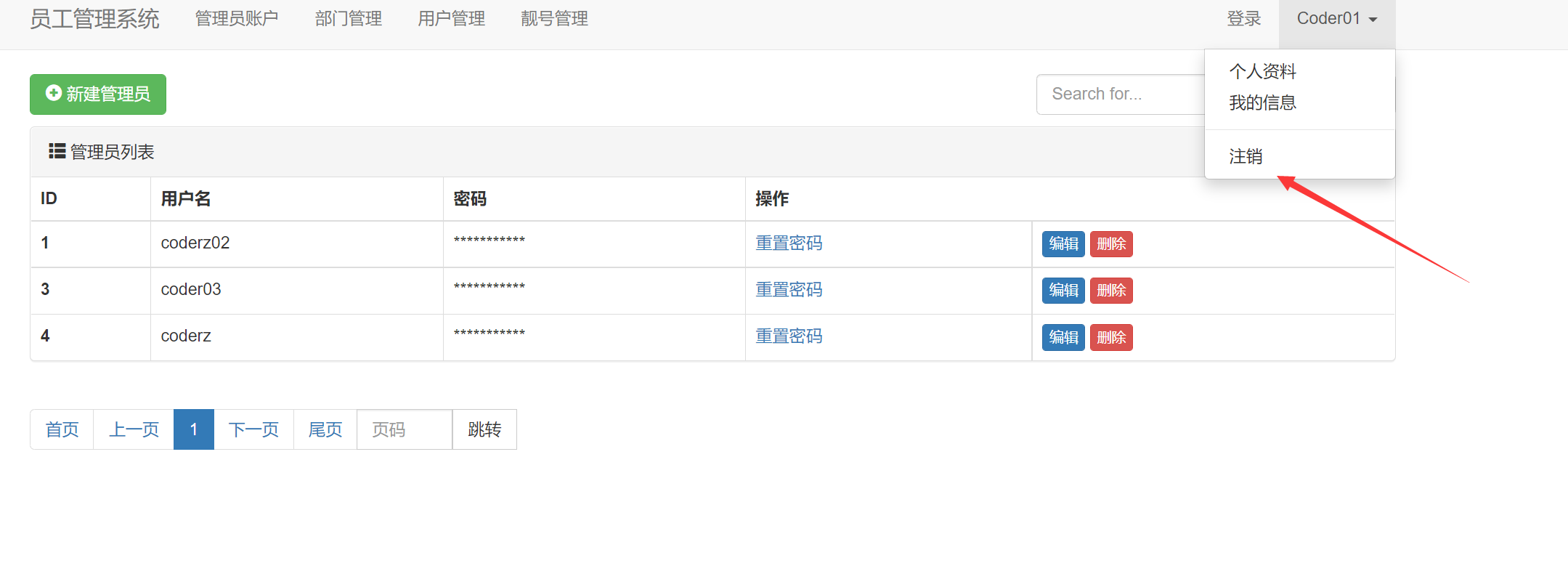Edit coderz (ID 4) via 编辑

(x=1063, y=338)
